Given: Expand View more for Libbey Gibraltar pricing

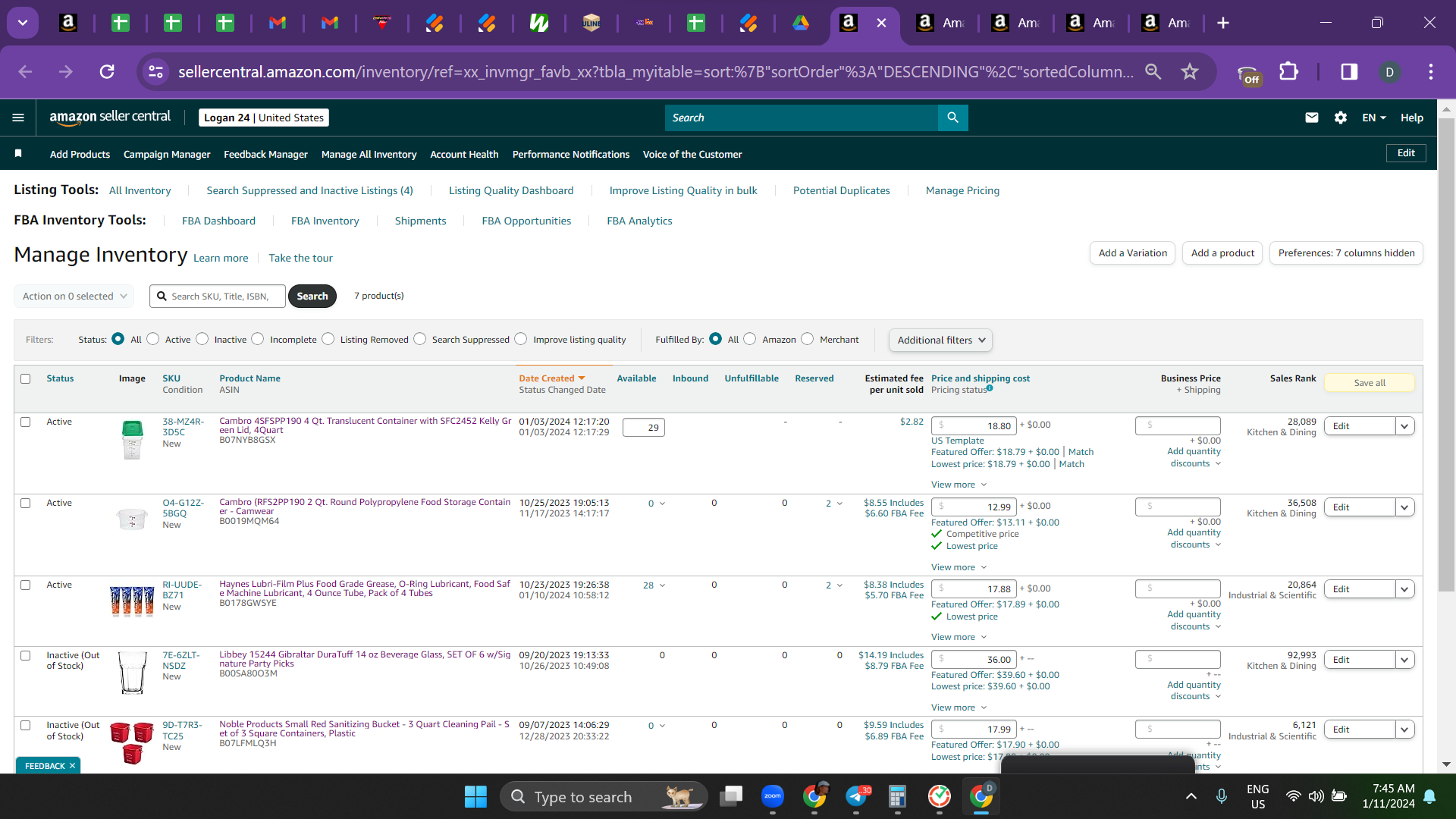Looking at the screenshot, I should click(959, 708).
